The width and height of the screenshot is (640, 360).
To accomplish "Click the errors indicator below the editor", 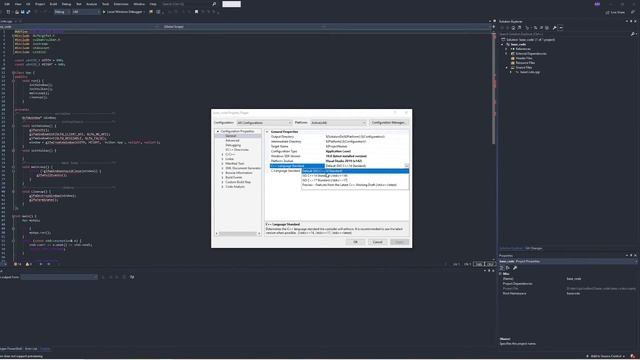I will 18,264.
